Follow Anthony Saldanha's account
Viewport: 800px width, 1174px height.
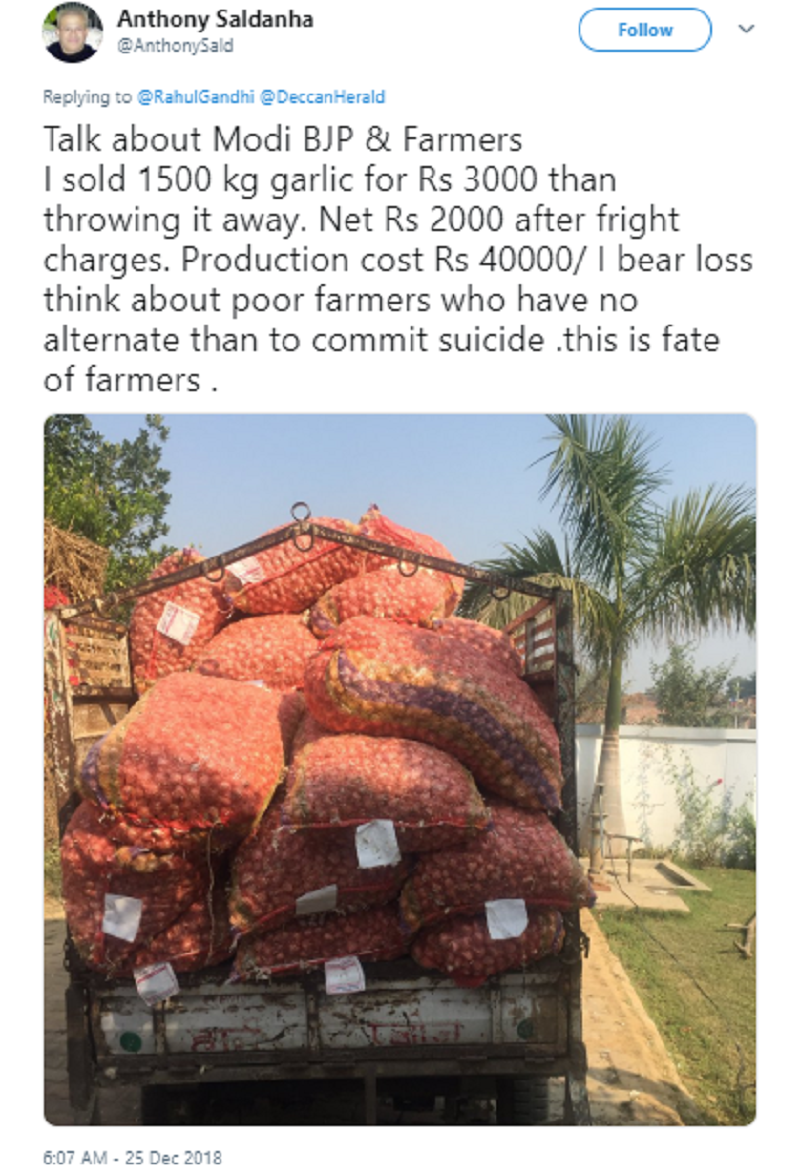(x=644, y=30)
